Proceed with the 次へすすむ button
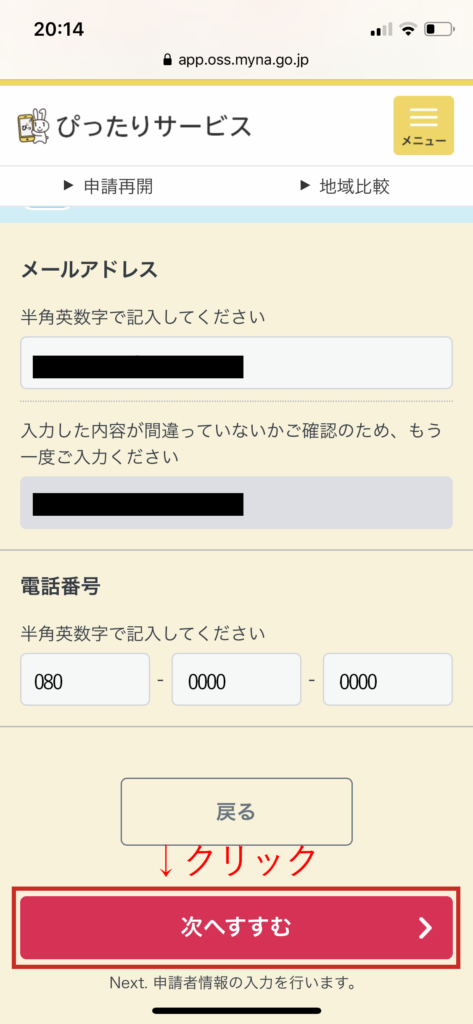The width and height of the screenshot is (473, 1024). (236, 927)
